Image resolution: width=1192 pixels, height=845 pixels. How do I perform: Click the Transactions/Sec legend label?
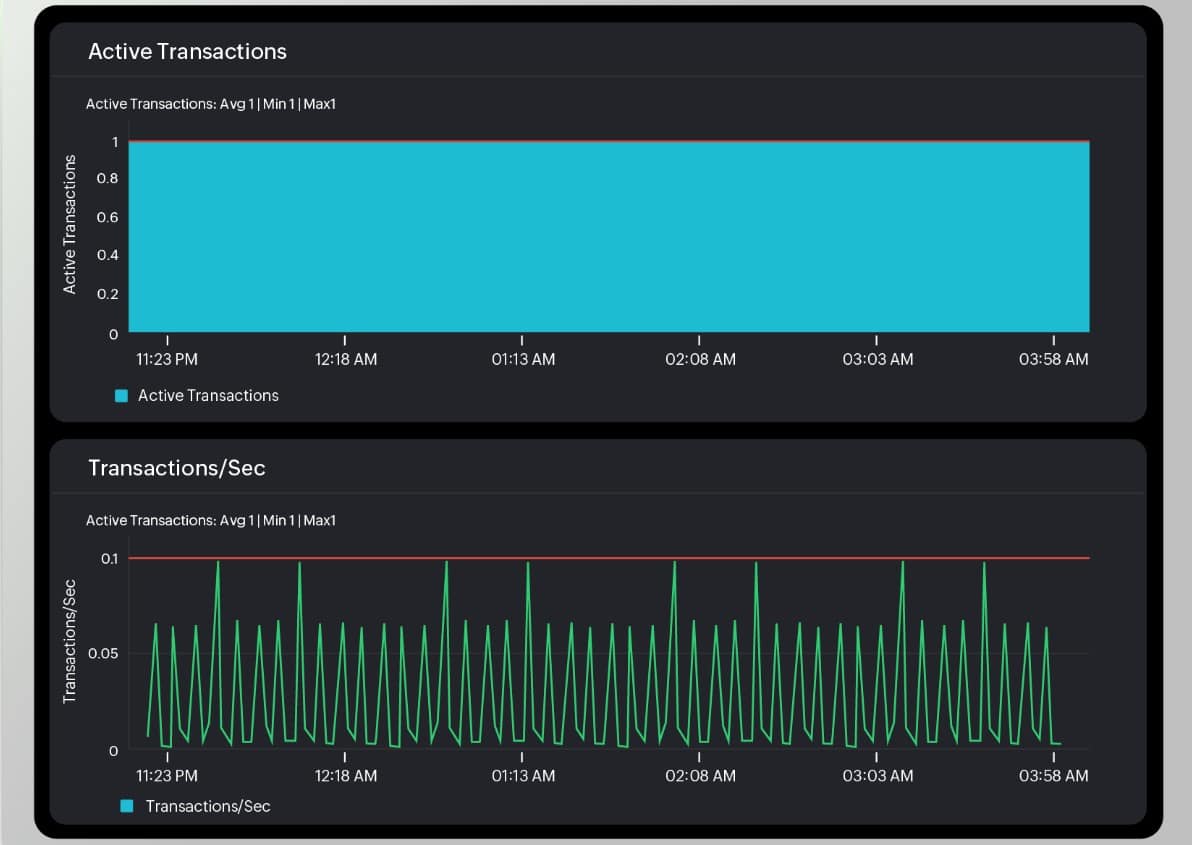click(208, 806)
